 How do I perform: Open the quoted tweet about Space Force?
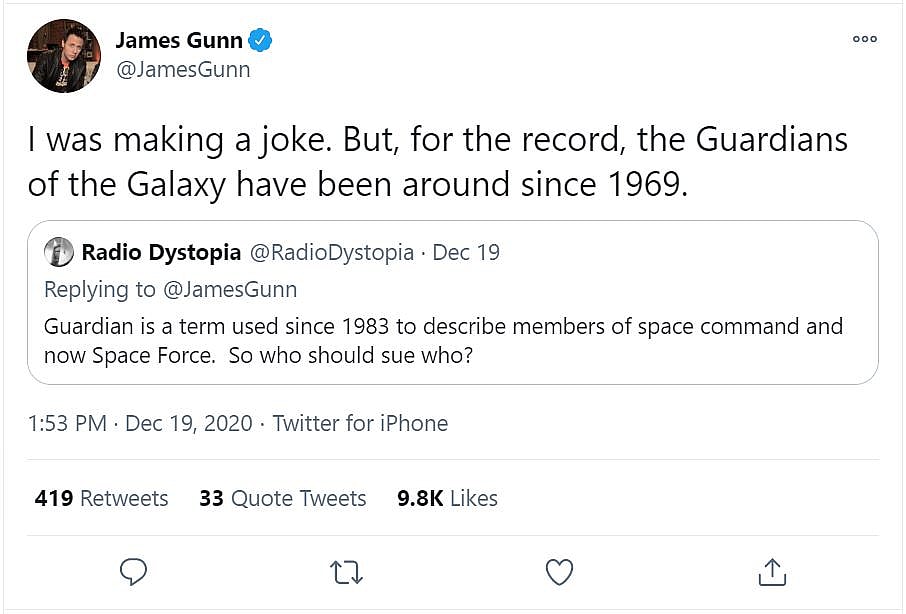pyautogui.click(x=452, y=340)
